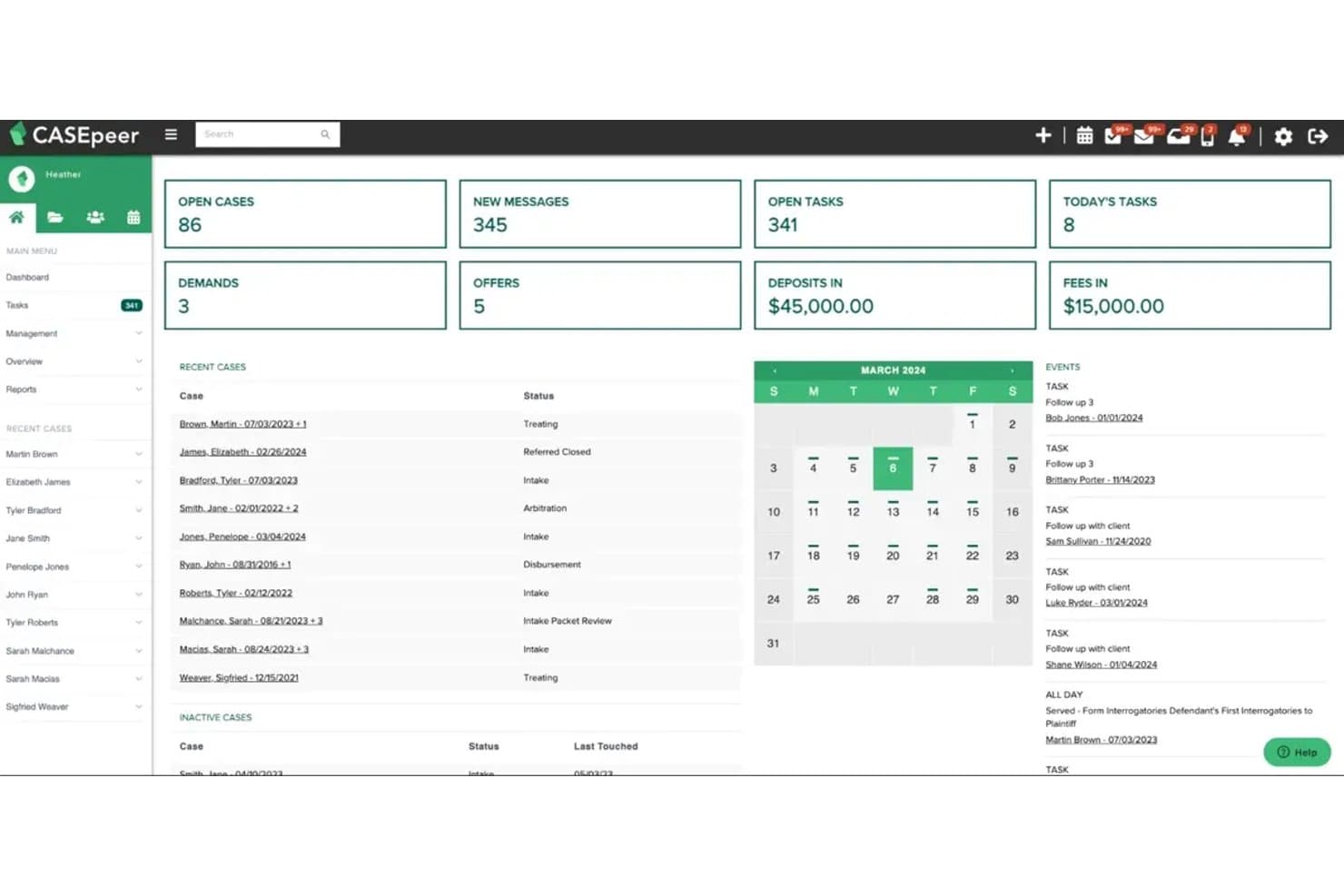Screen dimensions: 1344x896
Task: Open case Brown, Martin - 07/03/2023
Action: coord(242,424)
